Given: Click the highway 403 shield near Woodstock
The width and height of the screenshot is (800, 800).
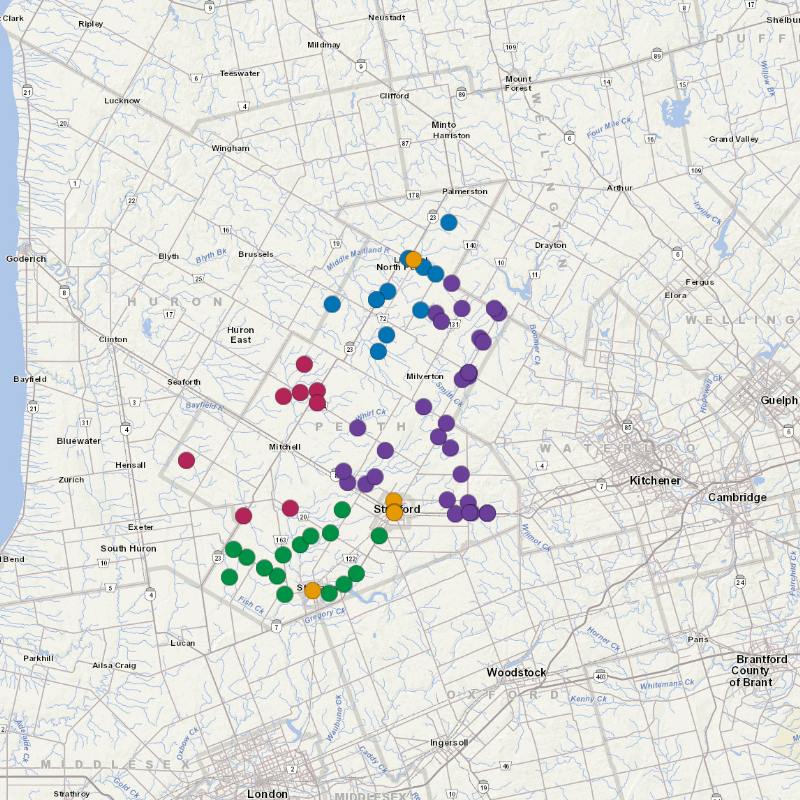Looking at the screenshot, I should tap(601, 677).
